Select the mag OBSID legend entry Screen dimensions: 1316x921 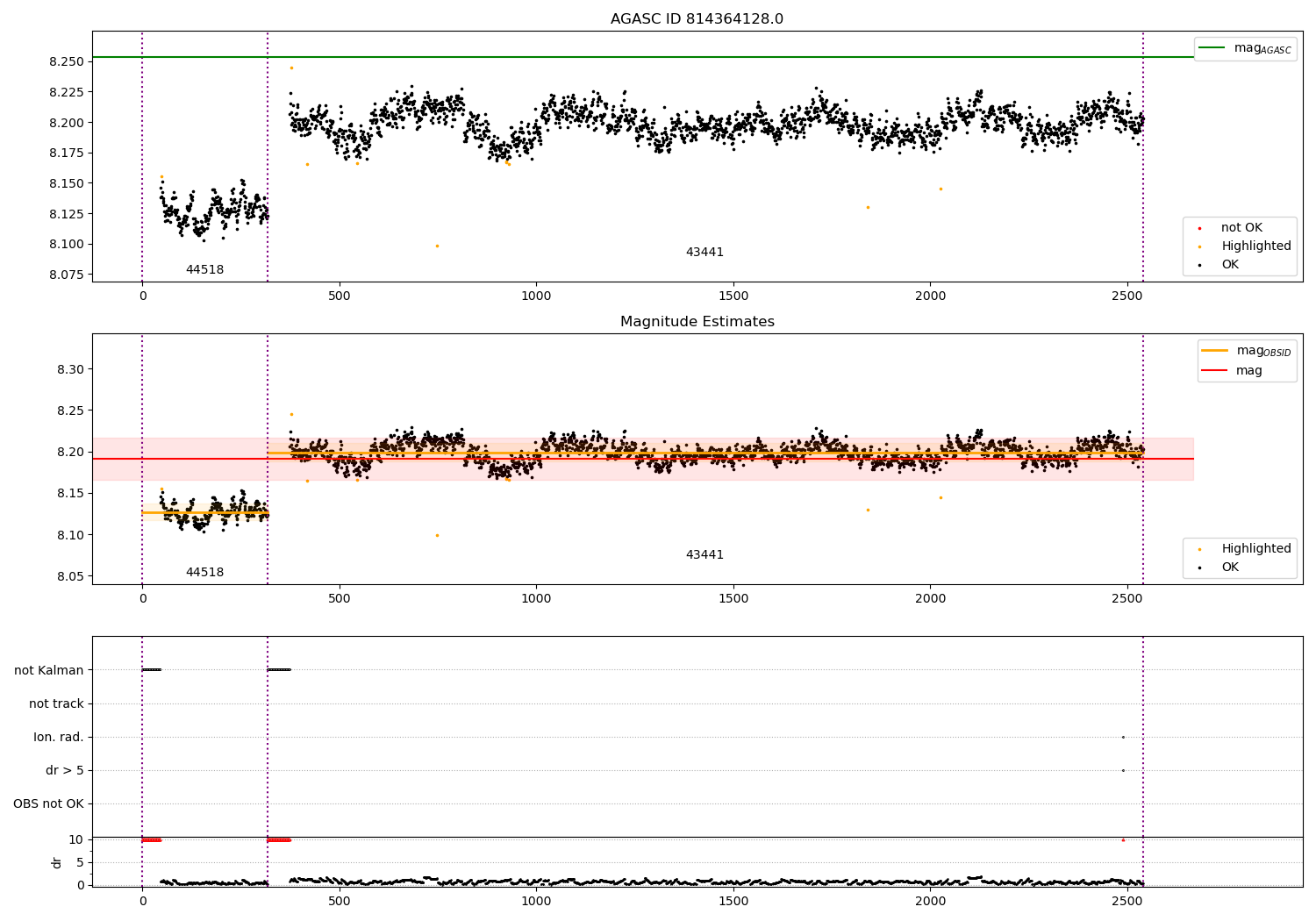1247,351
